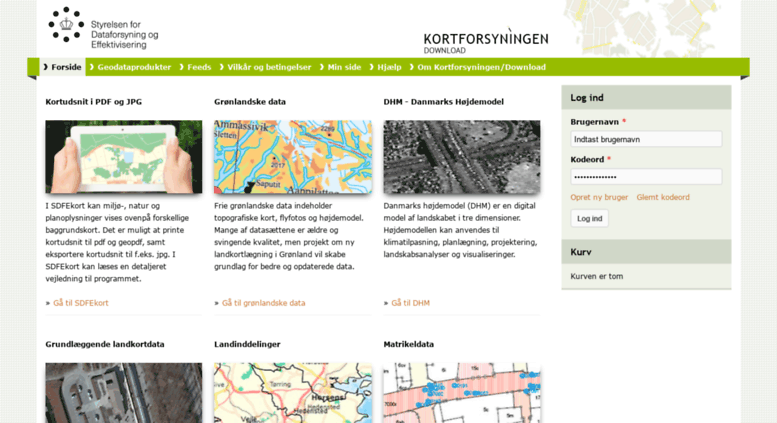Viewport: 777px width, 423px height.
Task: Click the tablet map thumbnail for Kortudsnit
Action: click(124, 157)
